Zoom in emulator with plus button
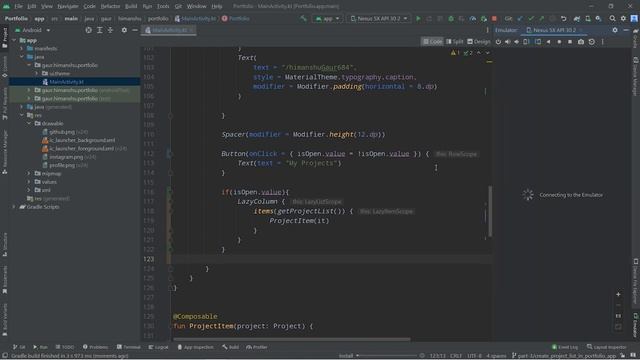 [x=618, y=294]
